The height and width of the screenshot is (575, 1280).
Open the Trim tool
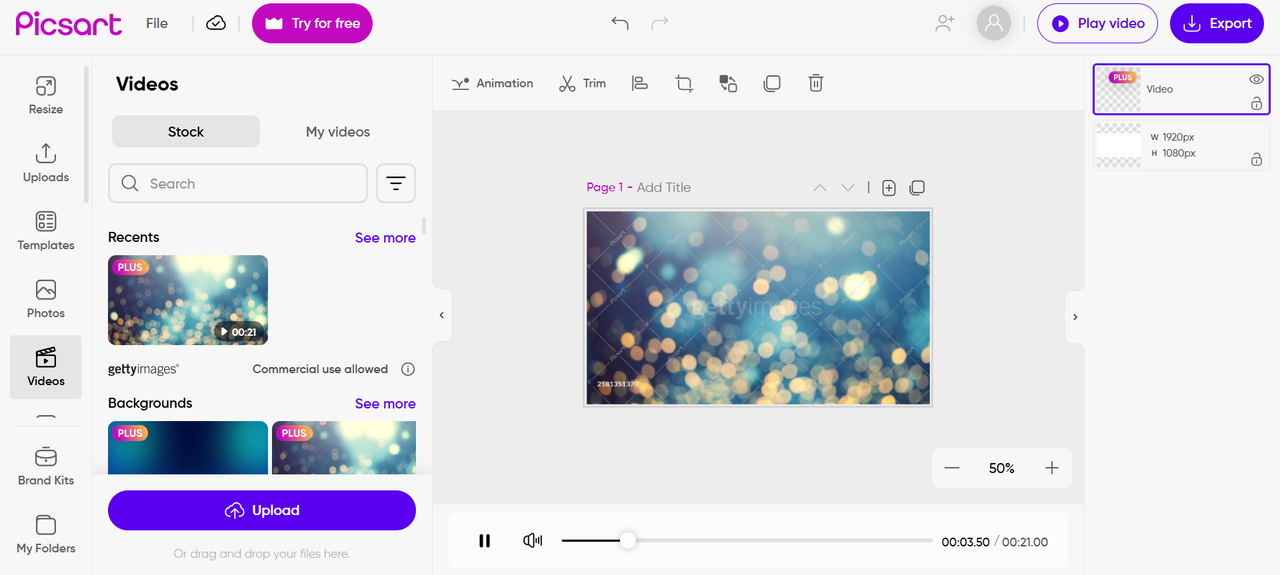click(x=582, y=83)
